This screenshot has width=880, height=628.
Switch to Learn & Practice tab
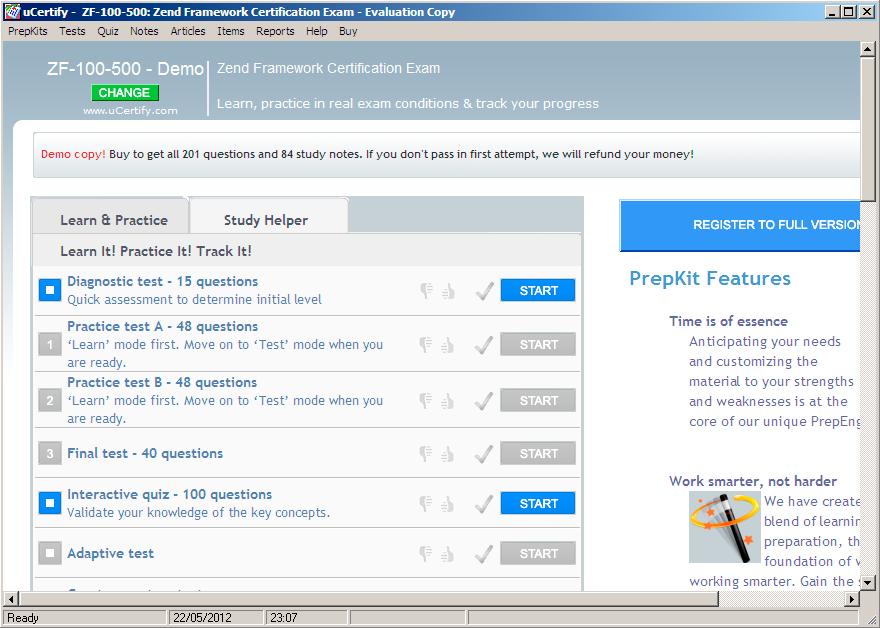pyautogui.click(x=111, y=216)
